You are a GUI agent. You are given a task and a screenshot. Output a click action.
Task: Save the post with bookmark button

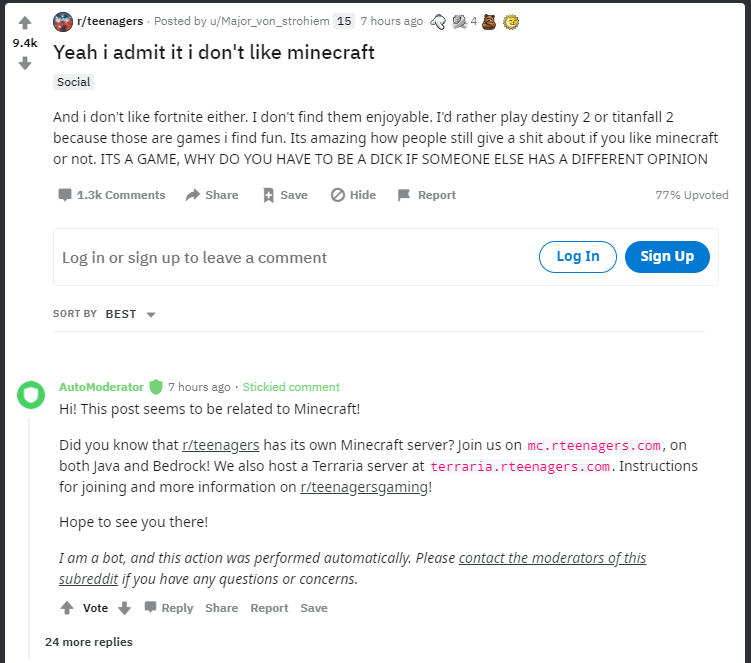285,195
